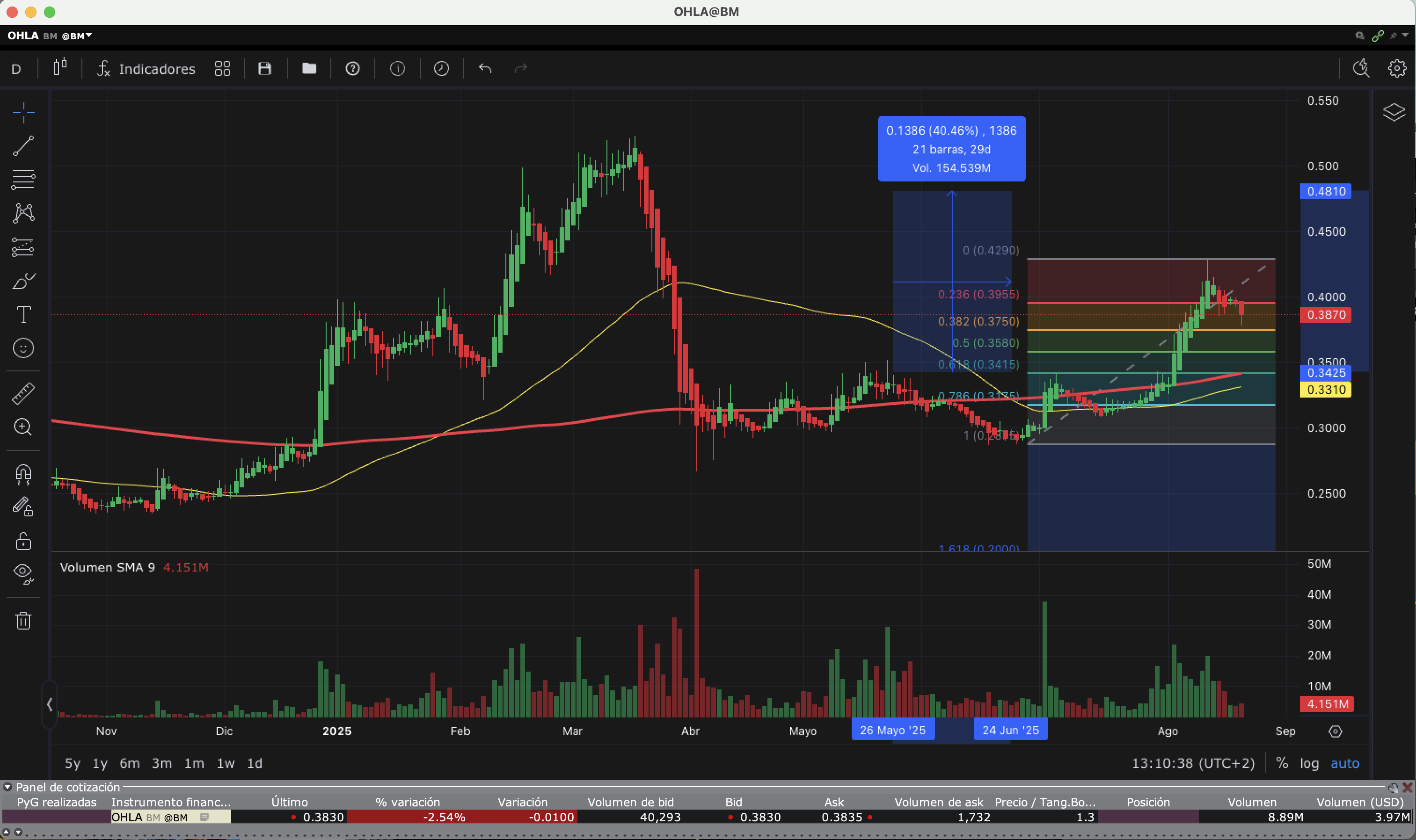Click the 0.4810 blue price label
Viewport: 1416px width, 840px height.
pos(1325,191)
